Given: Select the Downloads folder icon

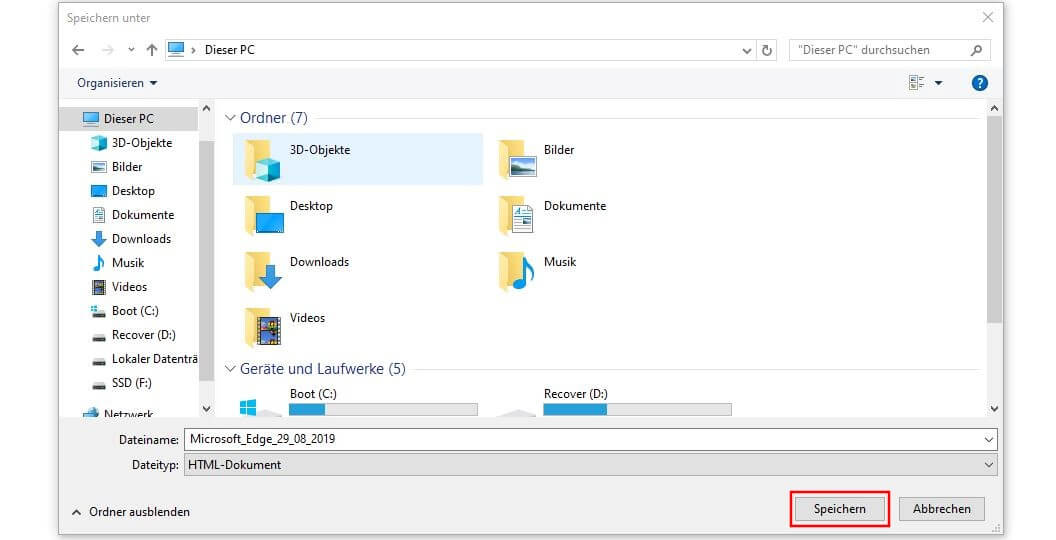Looking at the screenshot, I should 263,271.
